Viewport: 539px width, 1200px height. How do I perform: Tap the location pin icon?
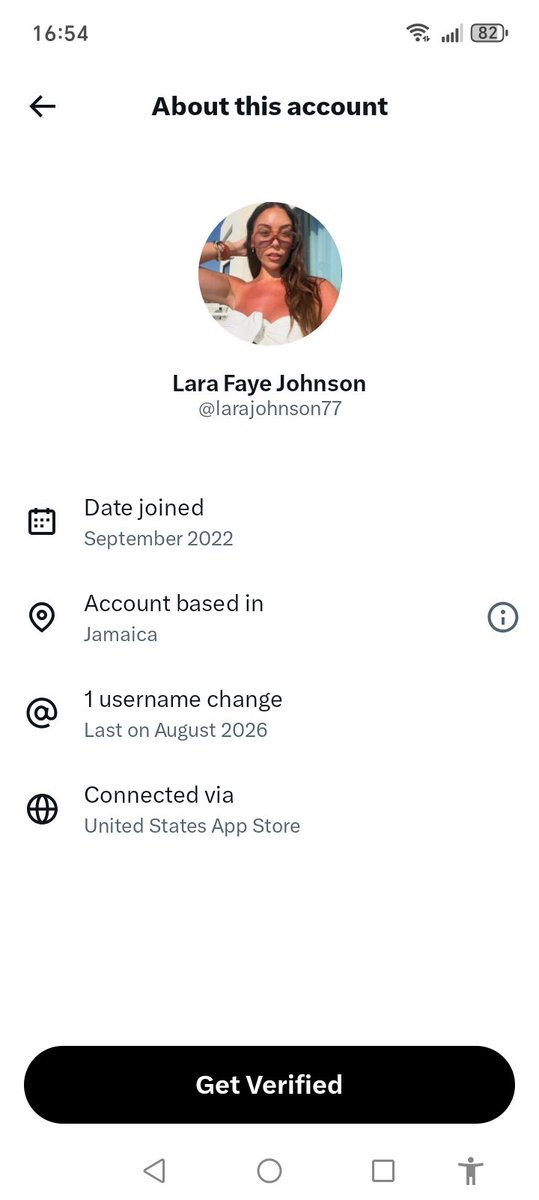point(42,618)
